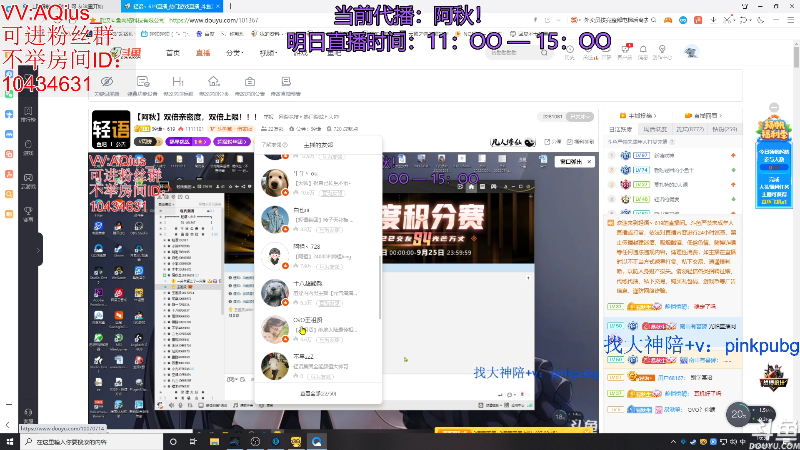Click the report checkbox near share button
The image size is (800, 450).
point(581,141)
